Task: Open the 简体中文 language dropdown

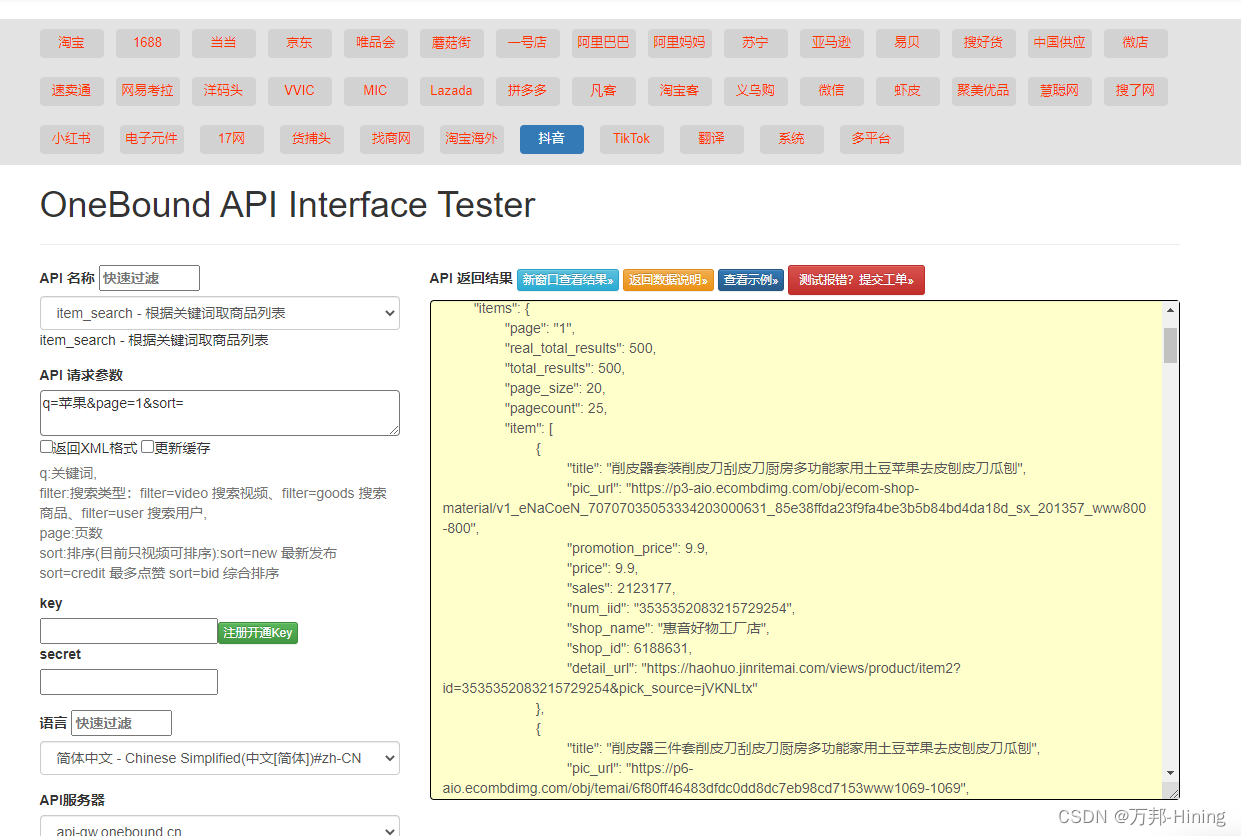Action: point(220,758)
